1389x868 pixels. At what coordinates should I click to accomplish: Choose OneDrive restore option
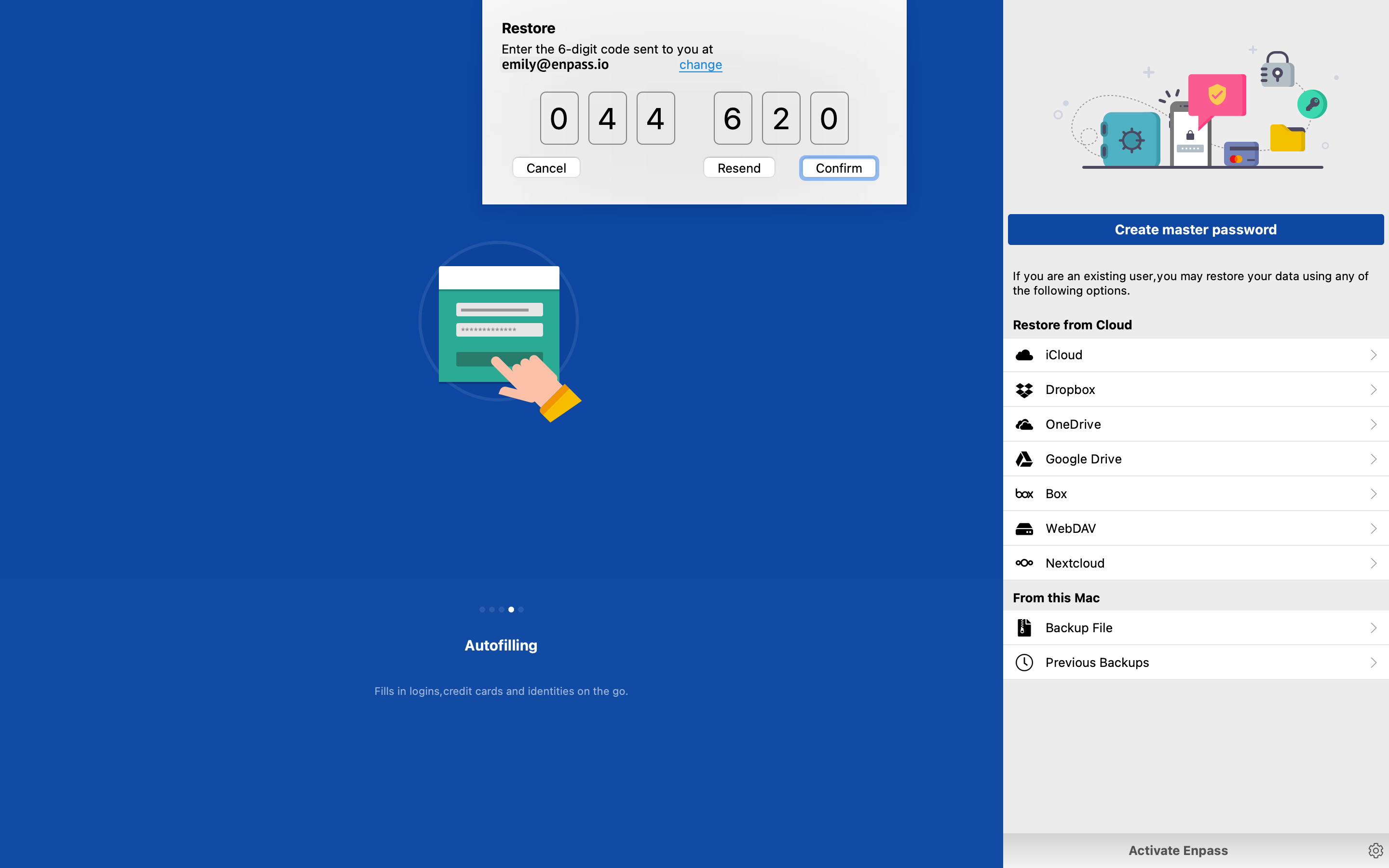click(1196, 424)
